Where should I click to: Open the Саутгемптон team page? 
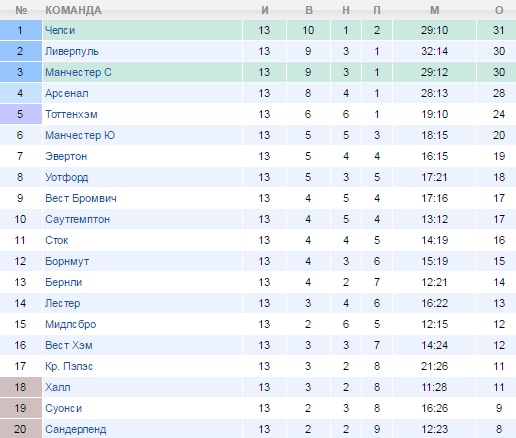coord(77,219)
